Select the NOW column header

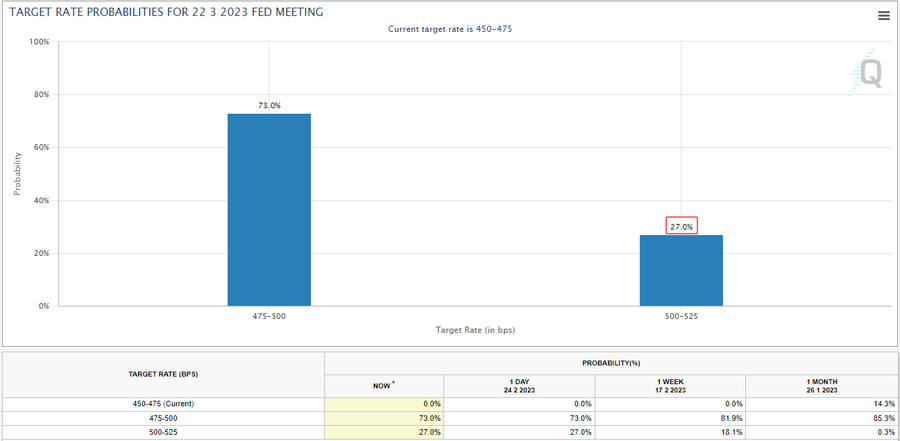click(x=384, y=384)
